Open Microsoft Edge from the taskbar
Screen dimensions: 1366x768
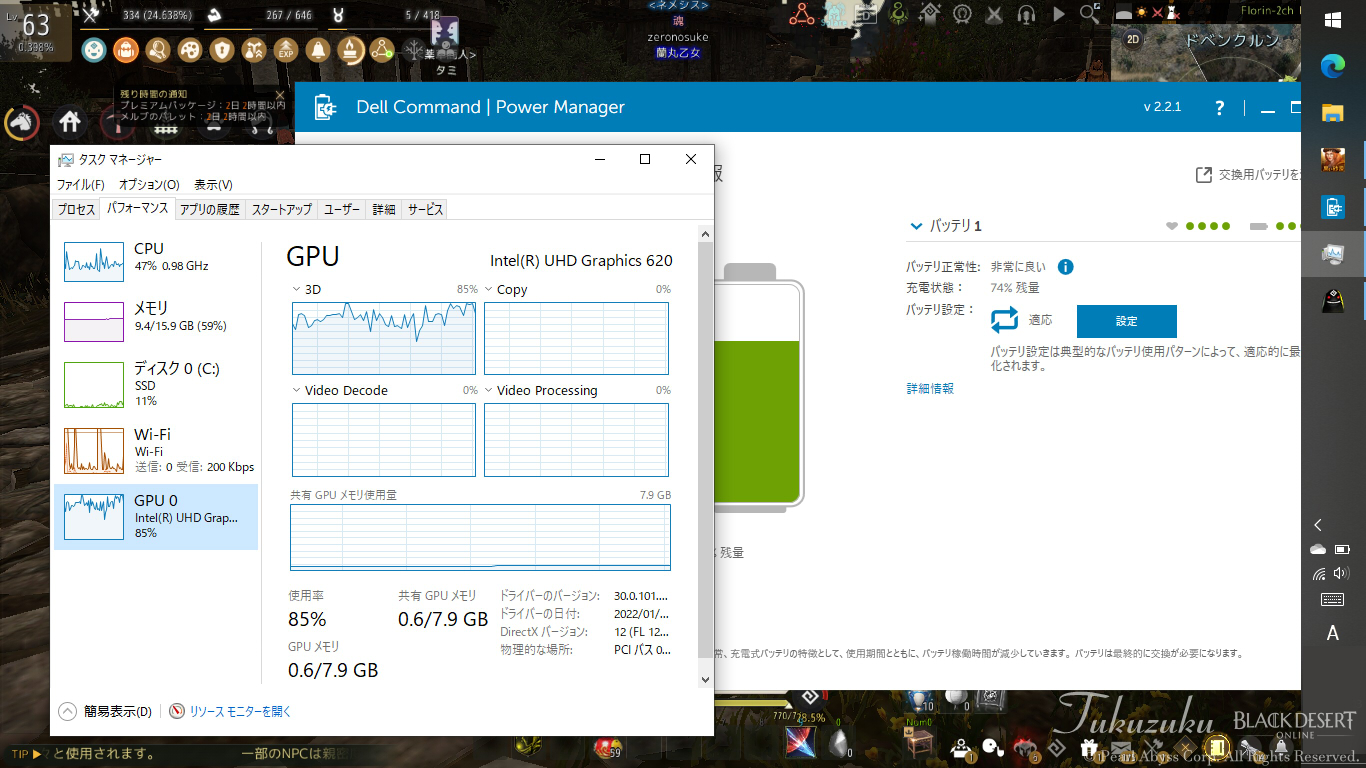tap(1332, 66)
